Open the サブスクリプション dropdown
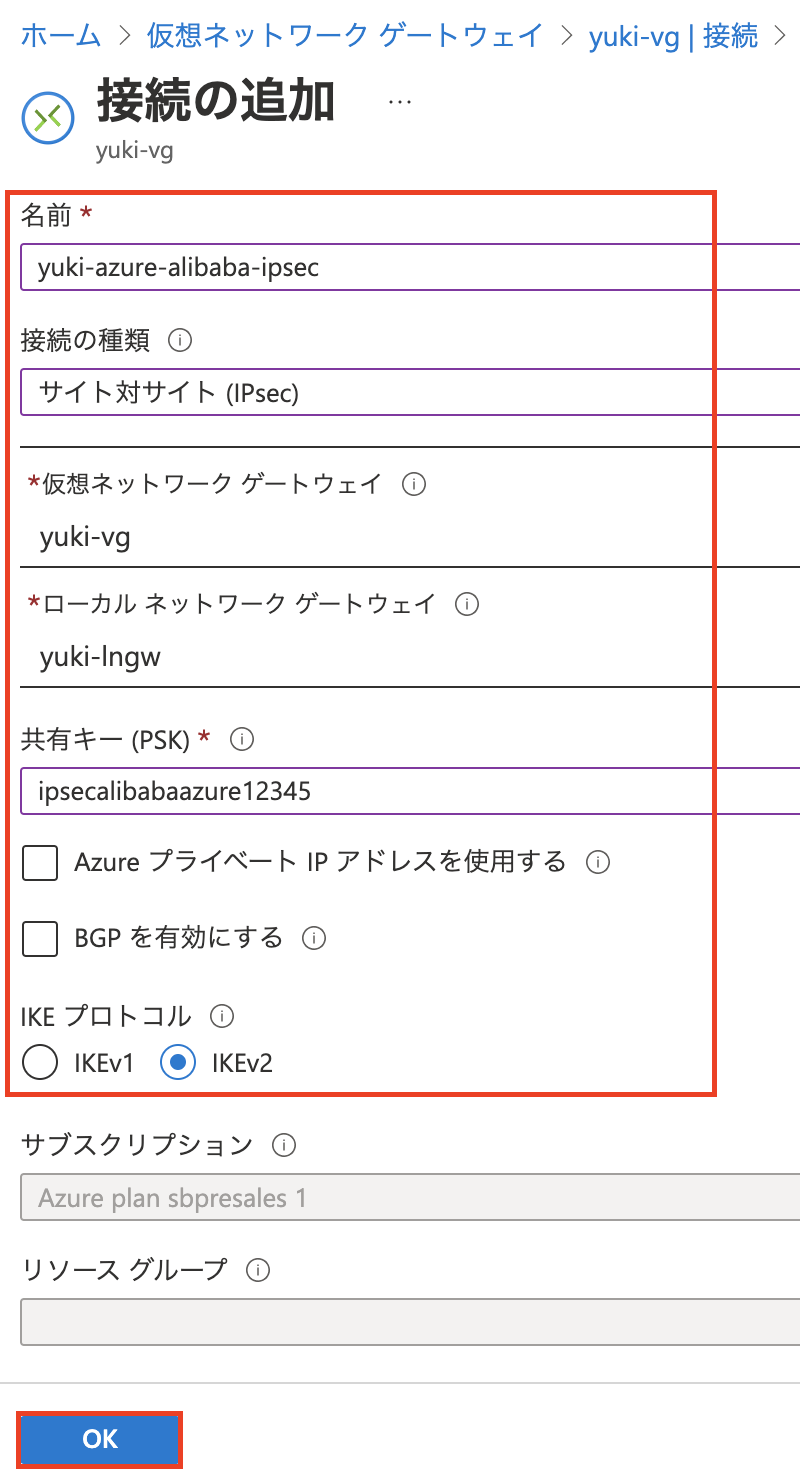Image resolution: width=800 pixels, height=1478 pixels. coord(410,1198)
